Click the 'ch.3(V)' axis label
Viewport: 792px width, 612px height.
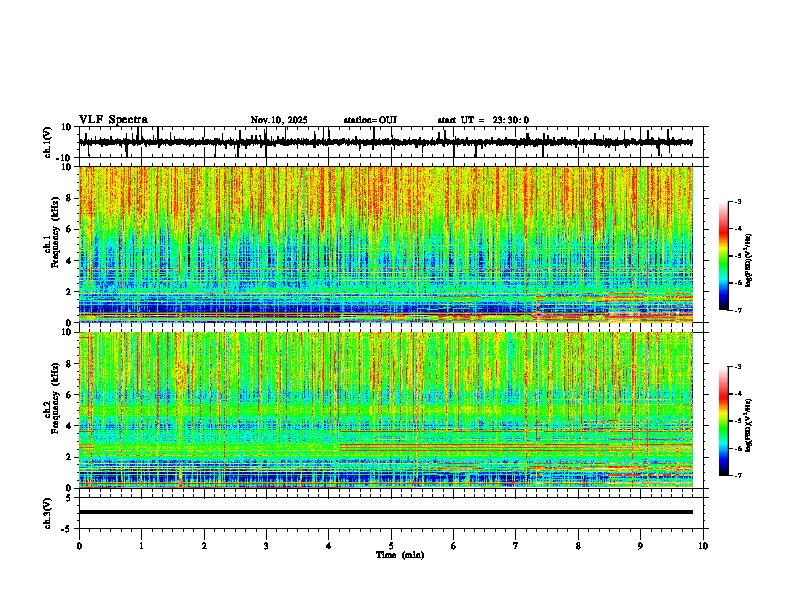click(x=48, y=513)
